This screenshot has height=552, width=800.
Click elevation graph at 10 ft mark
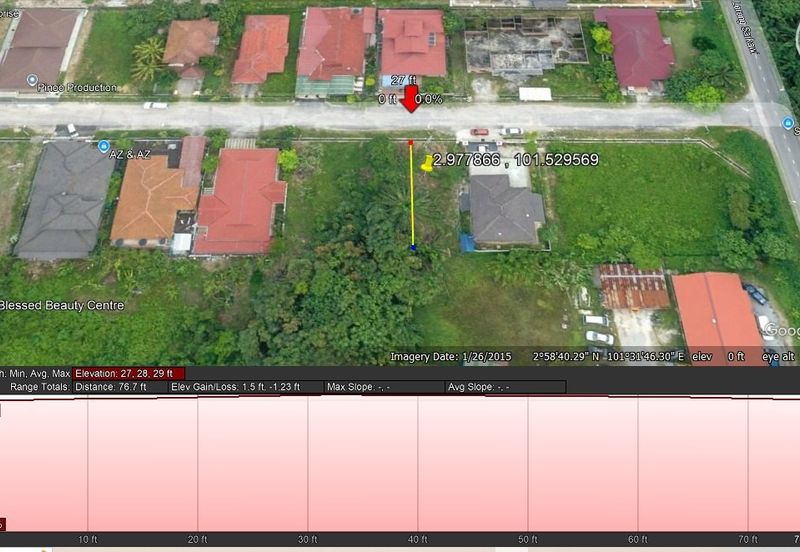click(88, 460)
